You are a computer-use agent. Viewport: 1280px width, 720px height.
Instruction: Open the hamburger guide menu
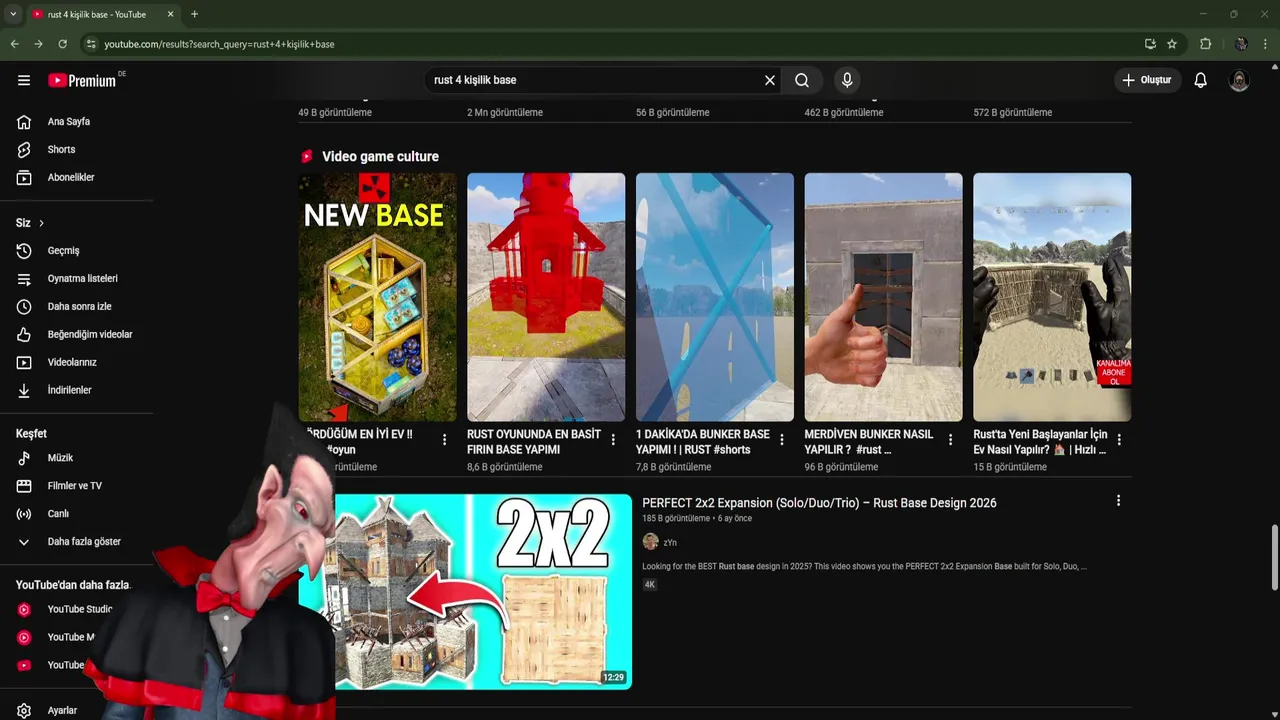click(x=24, y=80)
